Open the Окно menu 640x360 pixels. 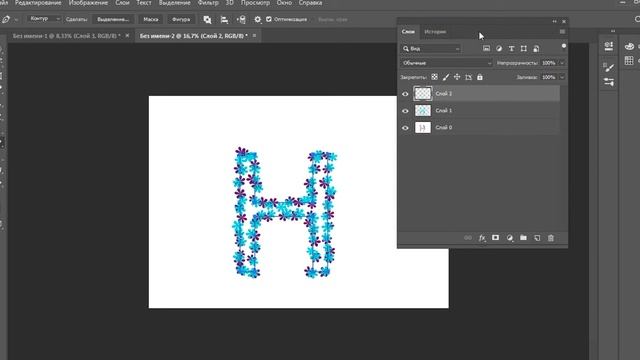(284, 3)
